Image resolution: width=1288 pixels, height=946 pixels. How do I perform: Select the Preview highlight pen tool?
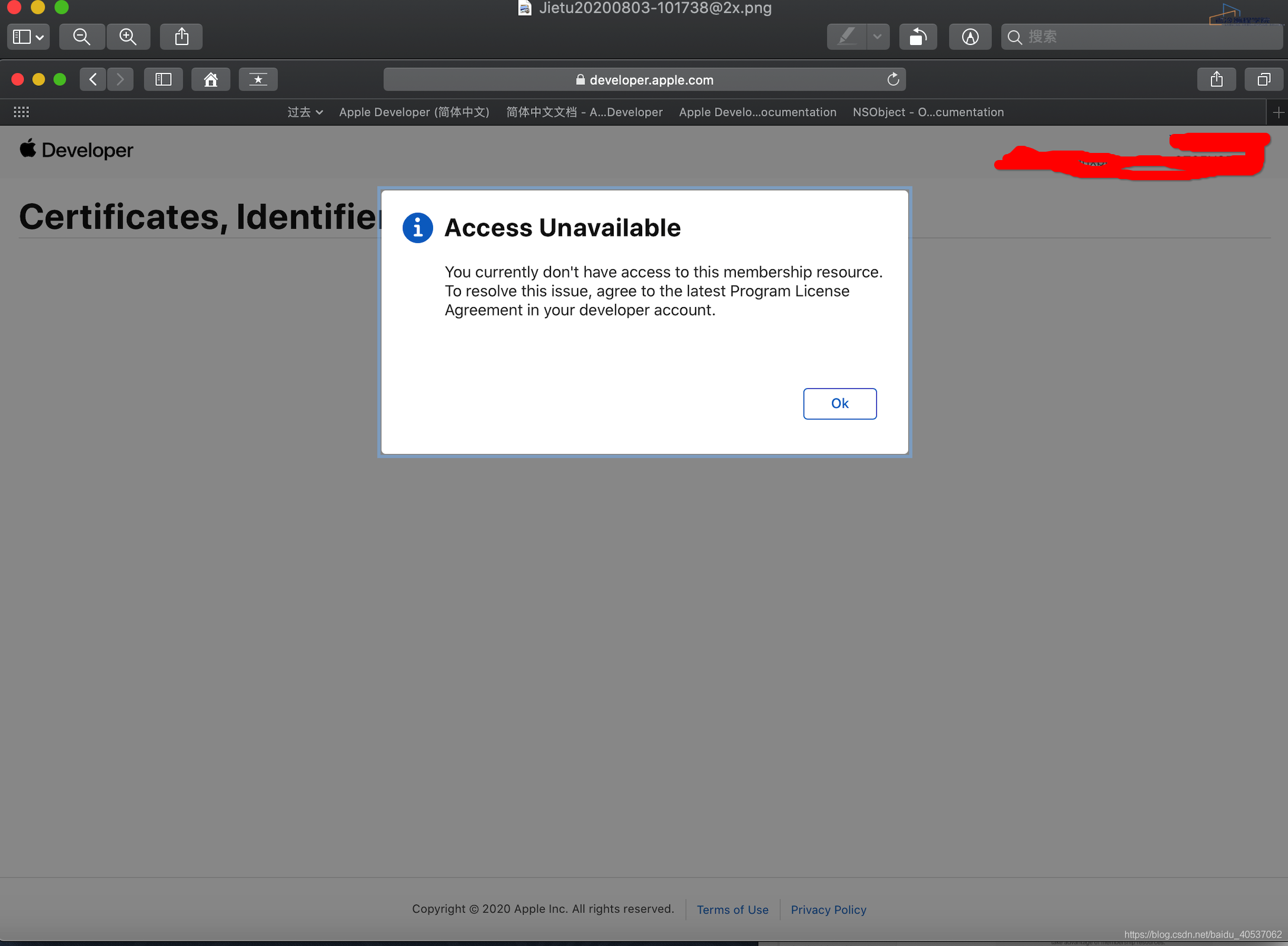847,37
